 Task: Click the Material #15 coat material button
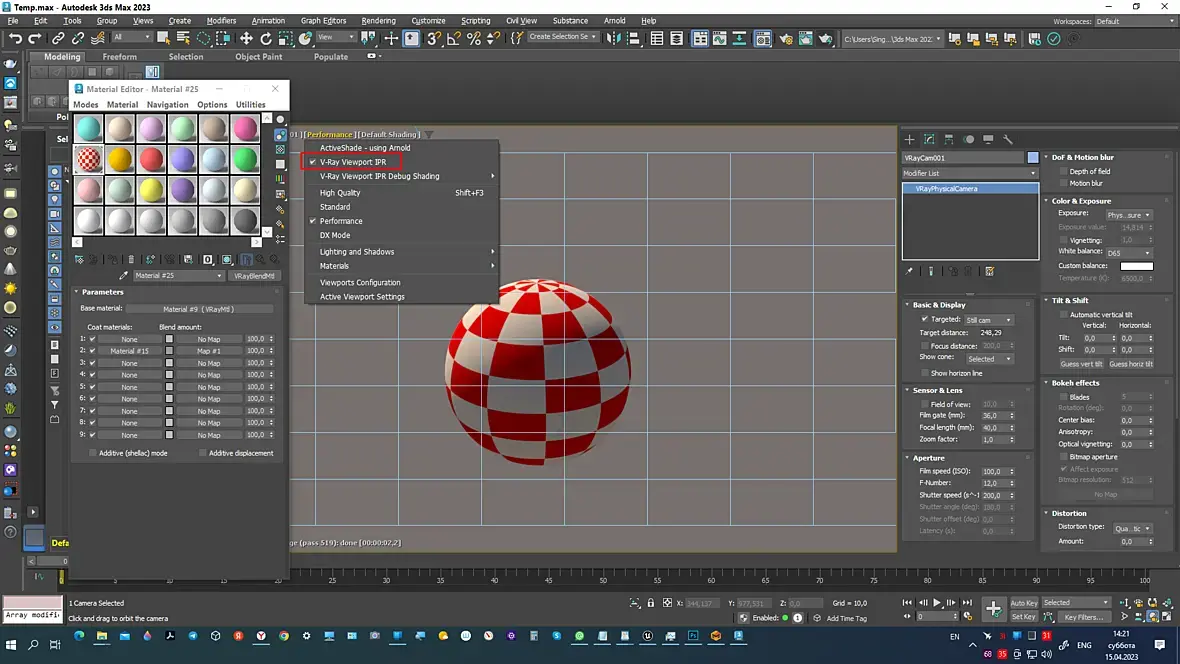pos(129,351)
